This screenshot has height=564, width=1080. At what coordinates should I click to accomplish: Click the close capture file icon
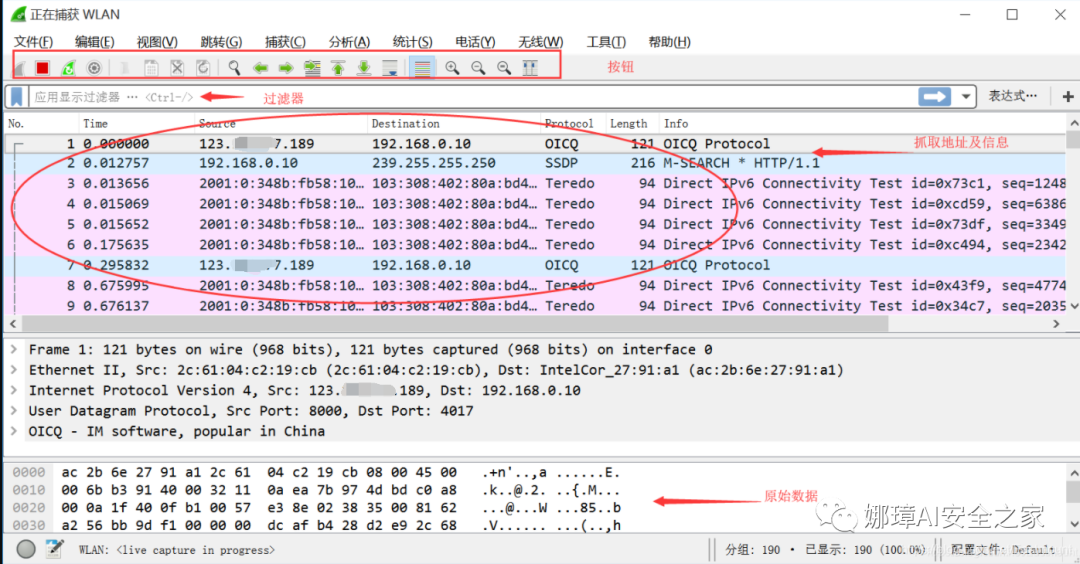click(x=177, y=67)
